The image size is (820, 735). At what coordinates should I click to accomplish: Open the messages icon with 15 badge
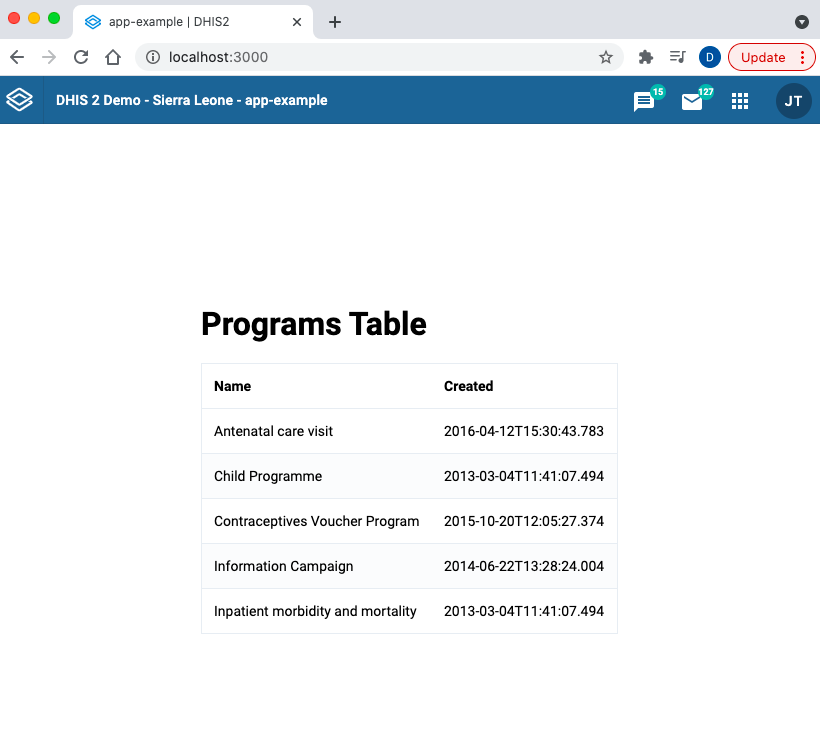pos(644,101)
